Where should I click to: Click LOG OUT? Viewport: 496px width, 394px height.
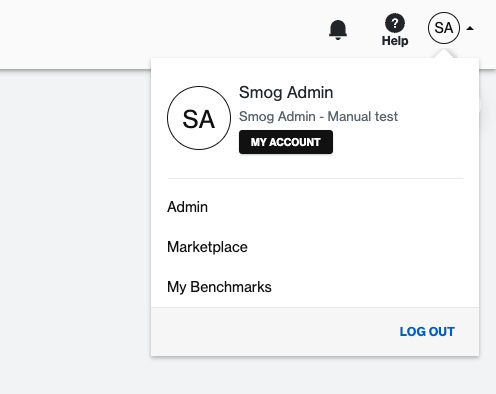coord(427,332)
